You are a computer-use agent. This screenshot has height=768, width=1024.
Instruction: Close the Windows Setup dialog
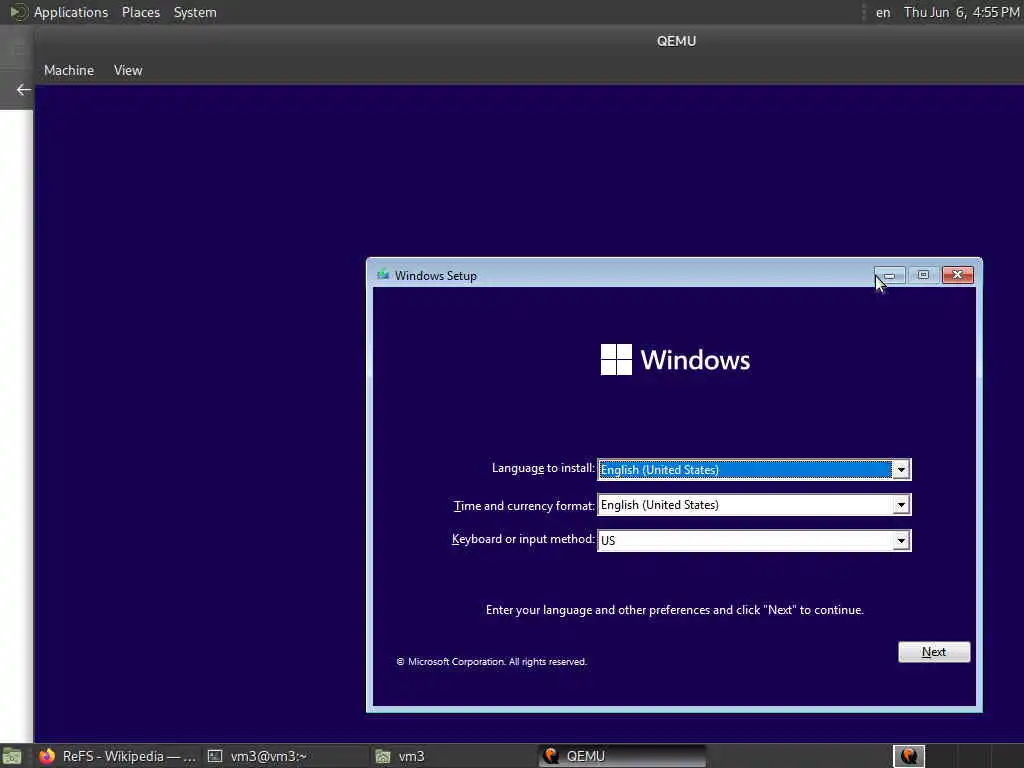(957, 275)
